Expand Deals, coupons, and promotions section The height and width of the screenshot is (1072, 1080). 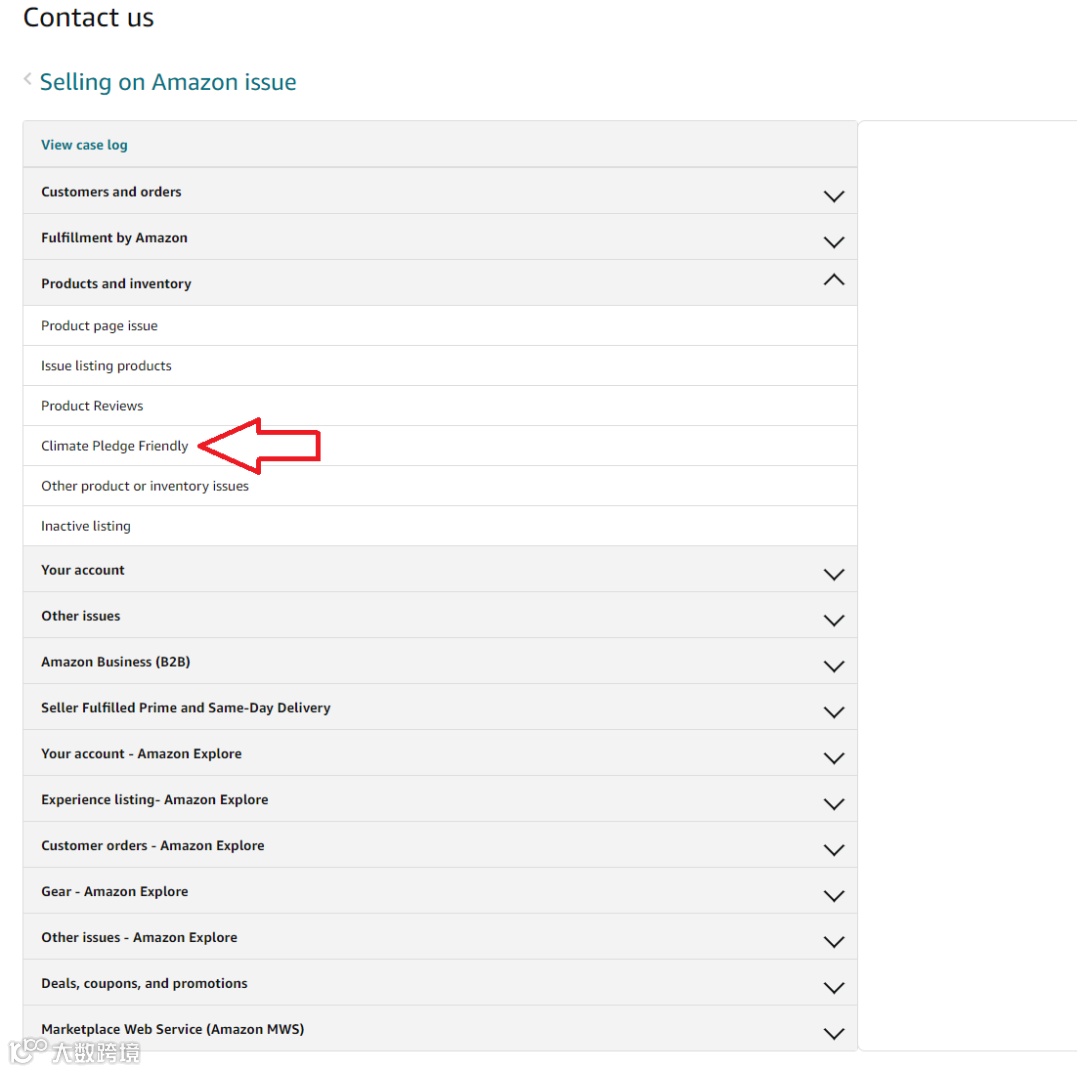[144, 984]
